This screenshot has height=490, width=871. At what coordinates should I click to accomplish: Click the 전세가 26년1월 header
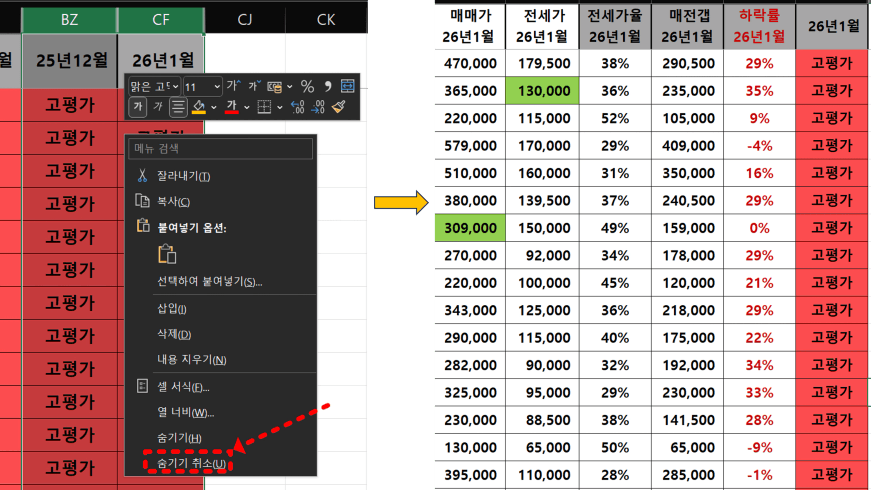point(542,27)
